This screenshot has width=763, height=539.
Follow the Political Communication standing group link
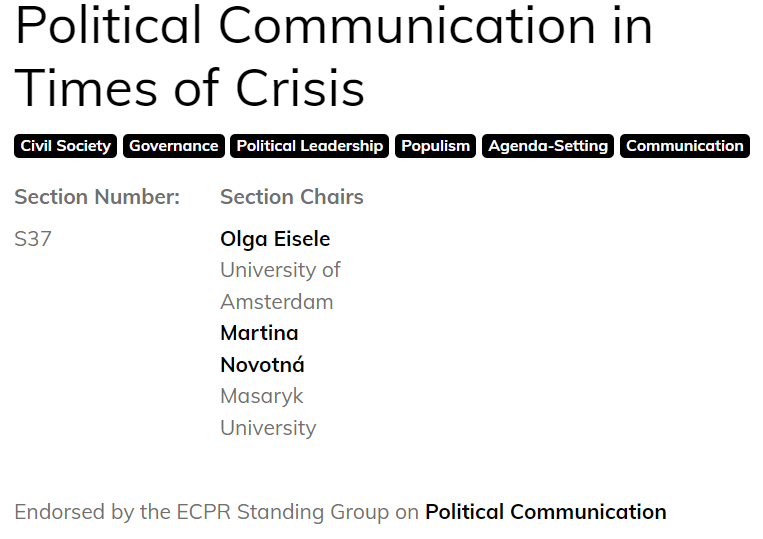pyautogui.click(x=545, y=512)
